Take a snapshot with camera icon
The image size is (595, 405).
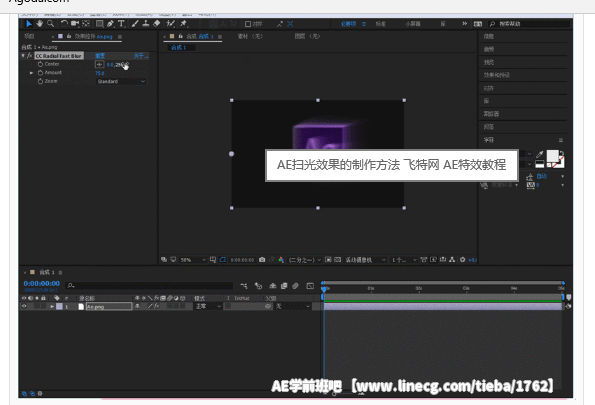pyautogui.click(x=262, y=260)
